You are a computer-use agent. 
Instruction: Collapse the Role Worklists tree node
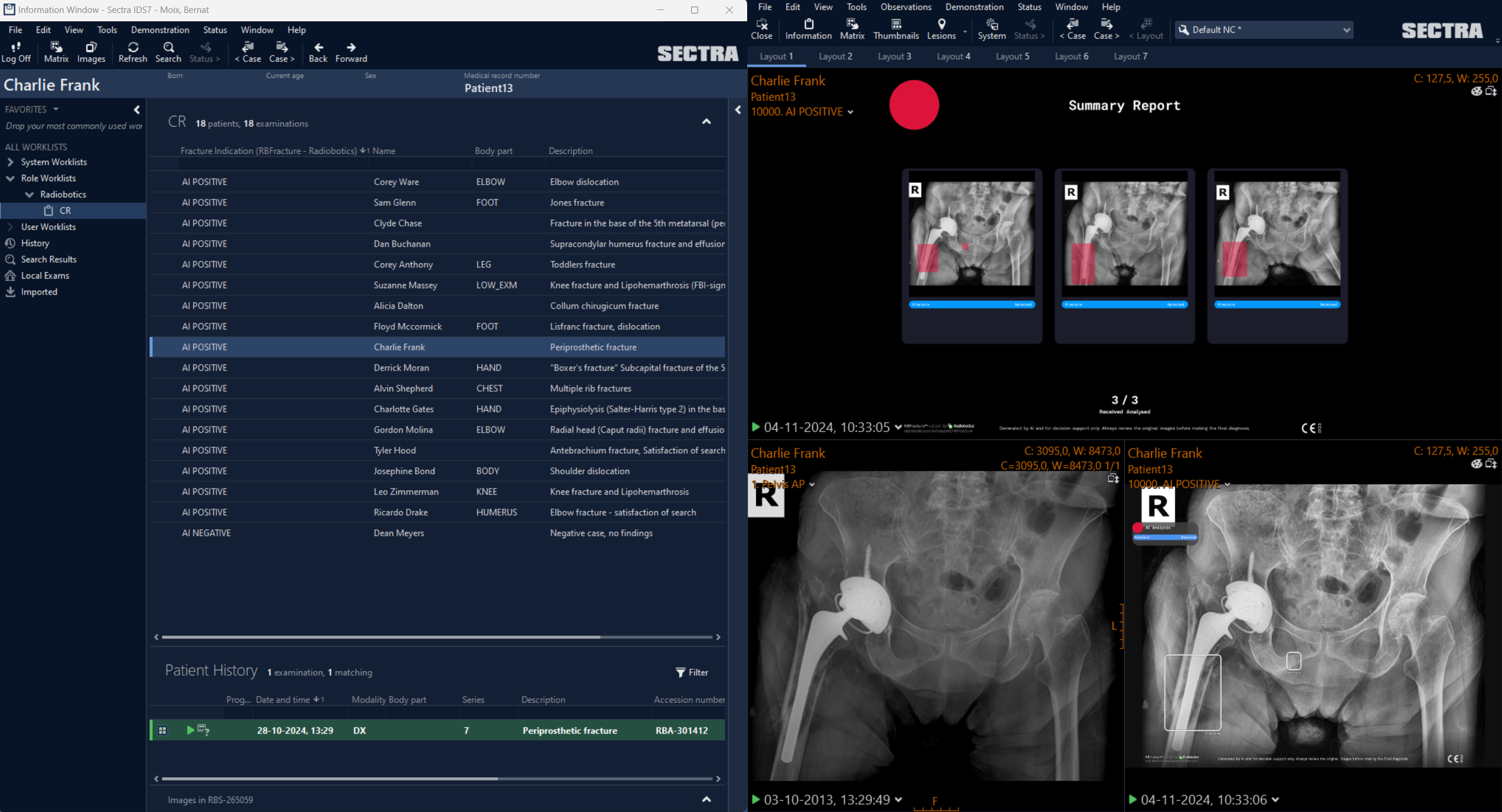[10, 178]
